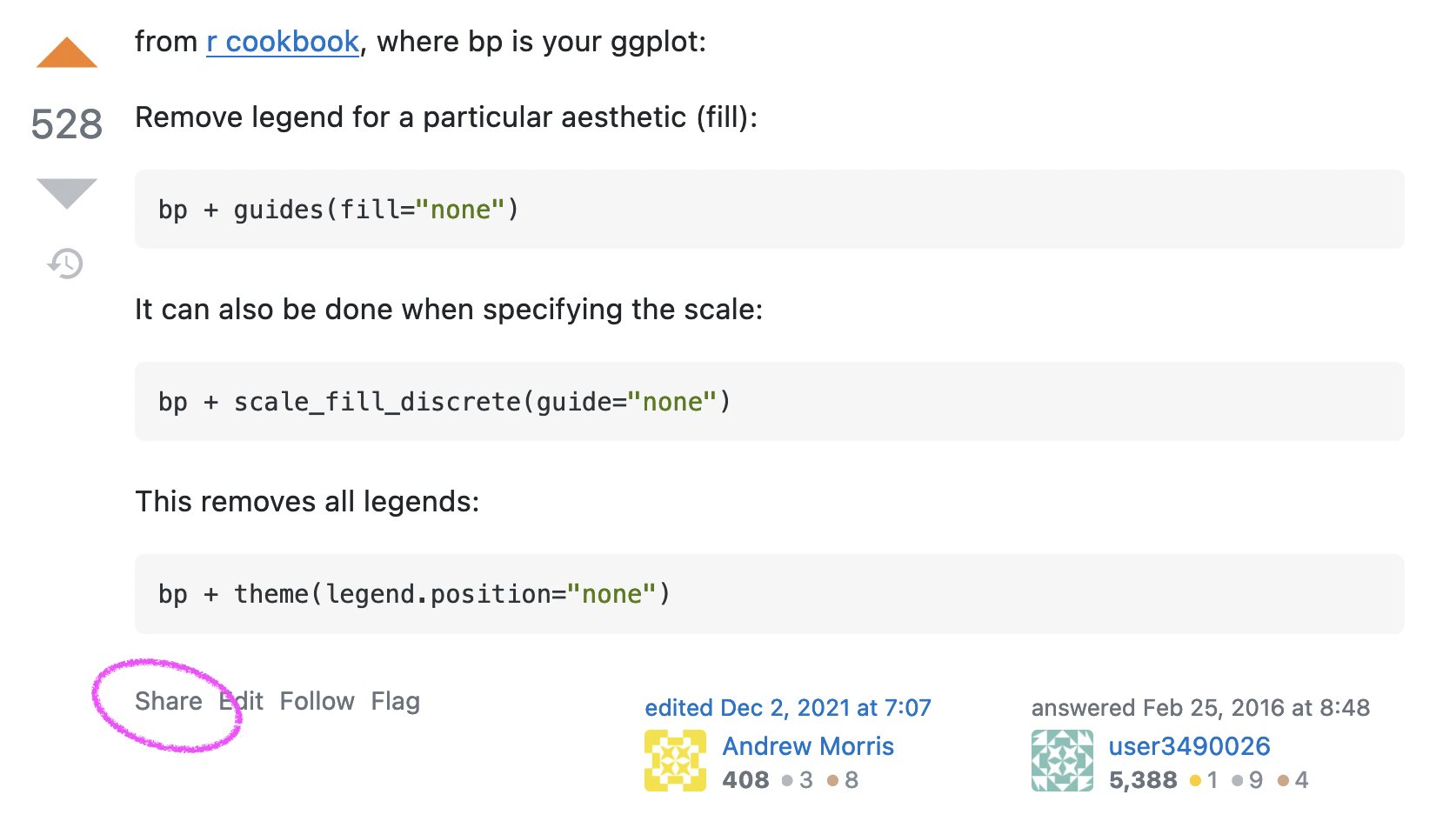This screenshot has width=1456, height=828.
Task: Downvote the answer with gray arrow
Action: [67, 192]
